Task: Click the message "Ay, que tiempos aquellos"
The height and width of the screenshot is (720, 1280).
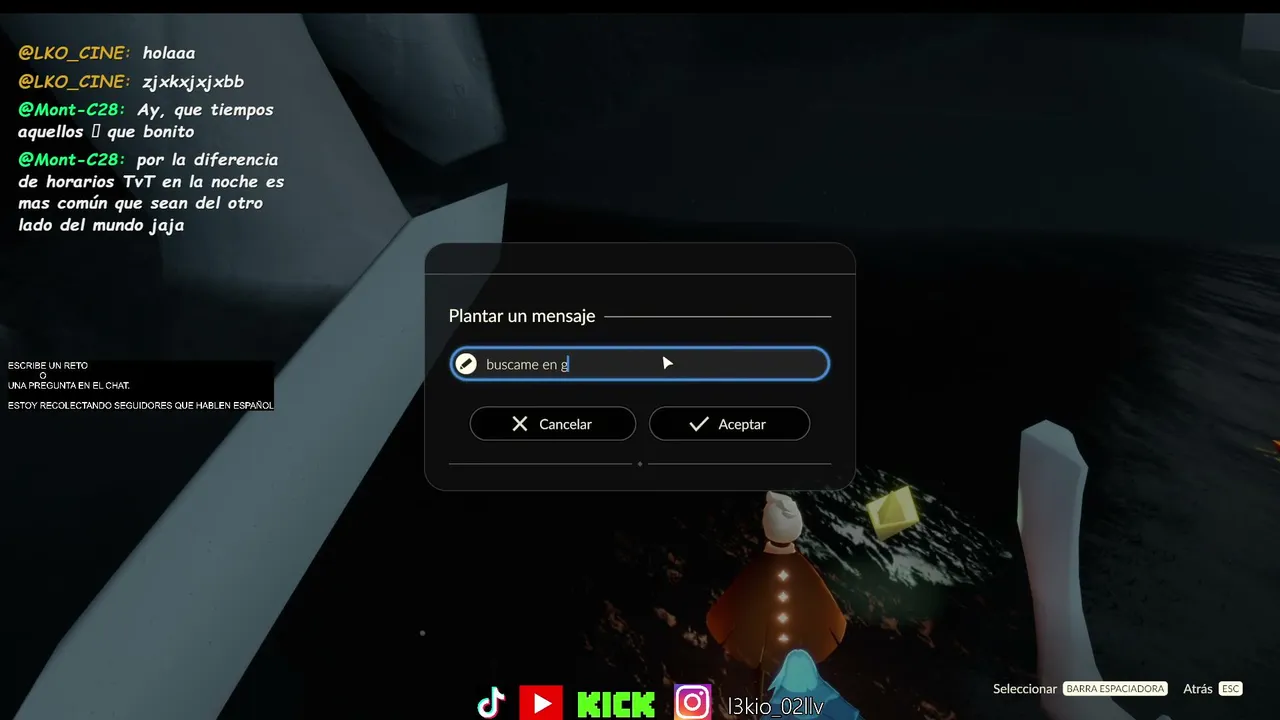Action: point(146,121)
